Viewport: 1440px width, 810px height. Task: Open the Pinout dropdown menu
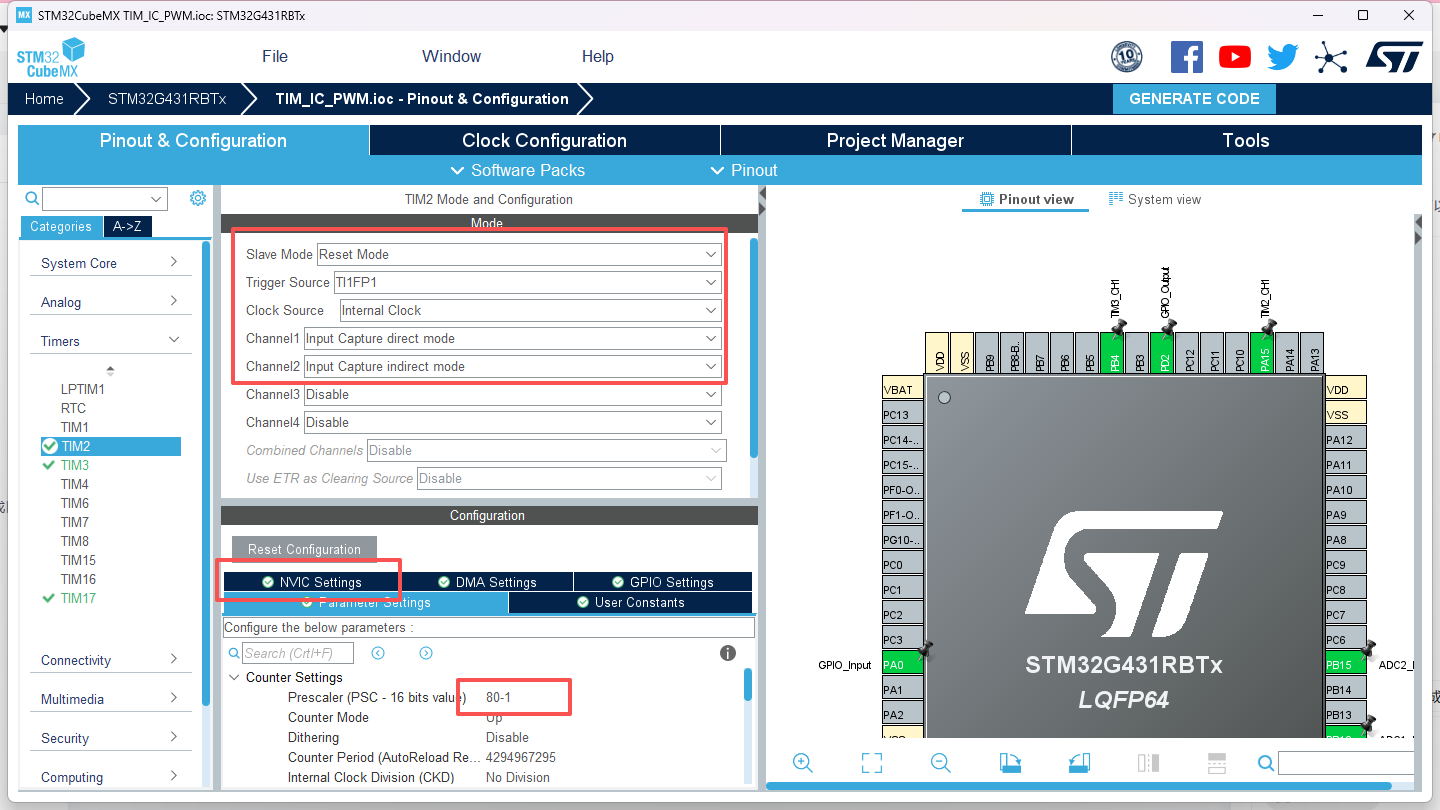pos(744,170)
